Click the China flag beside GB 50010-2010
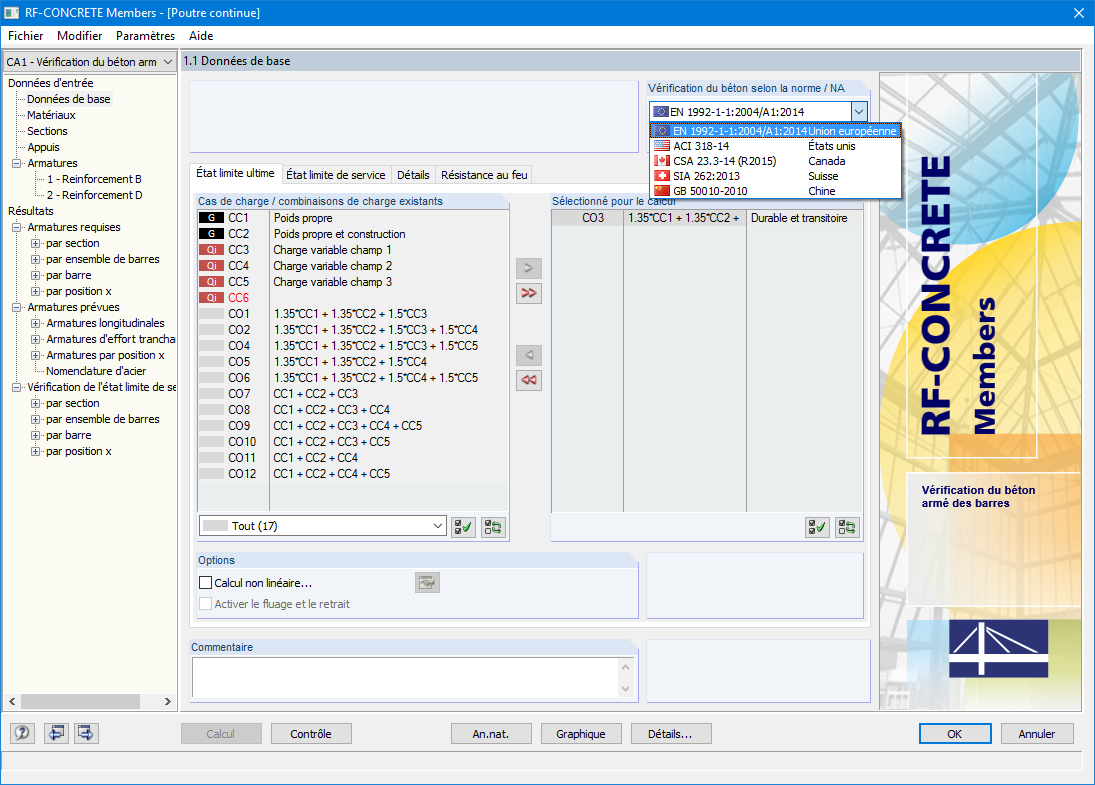 661,191
